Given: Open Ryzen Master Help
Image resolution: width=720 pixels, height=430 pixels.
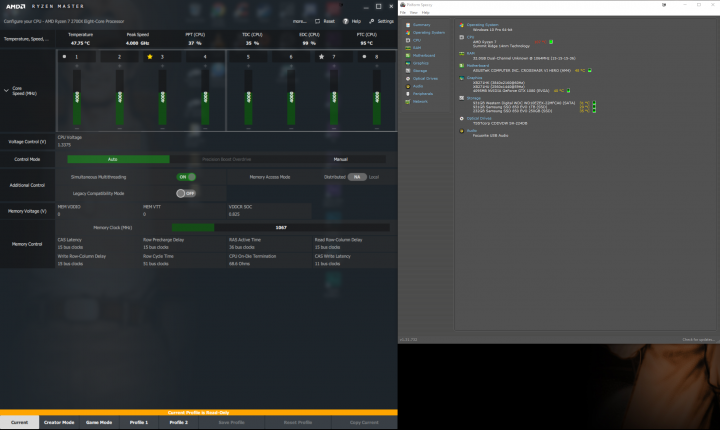Looking at the screenshot, I should tap(352, 21).
